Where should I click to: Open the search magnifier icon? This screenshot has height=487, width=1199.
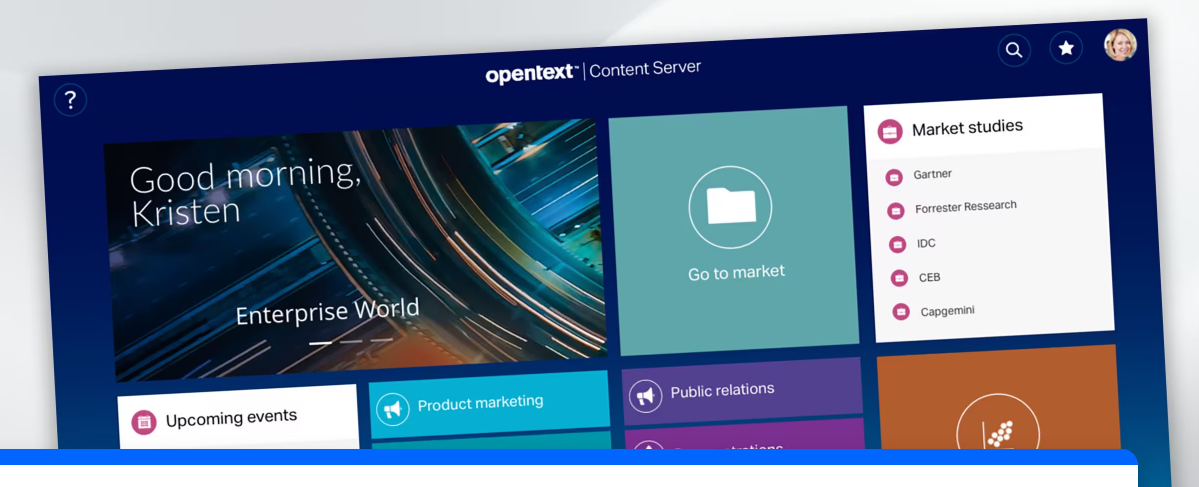pos(1014,50)
